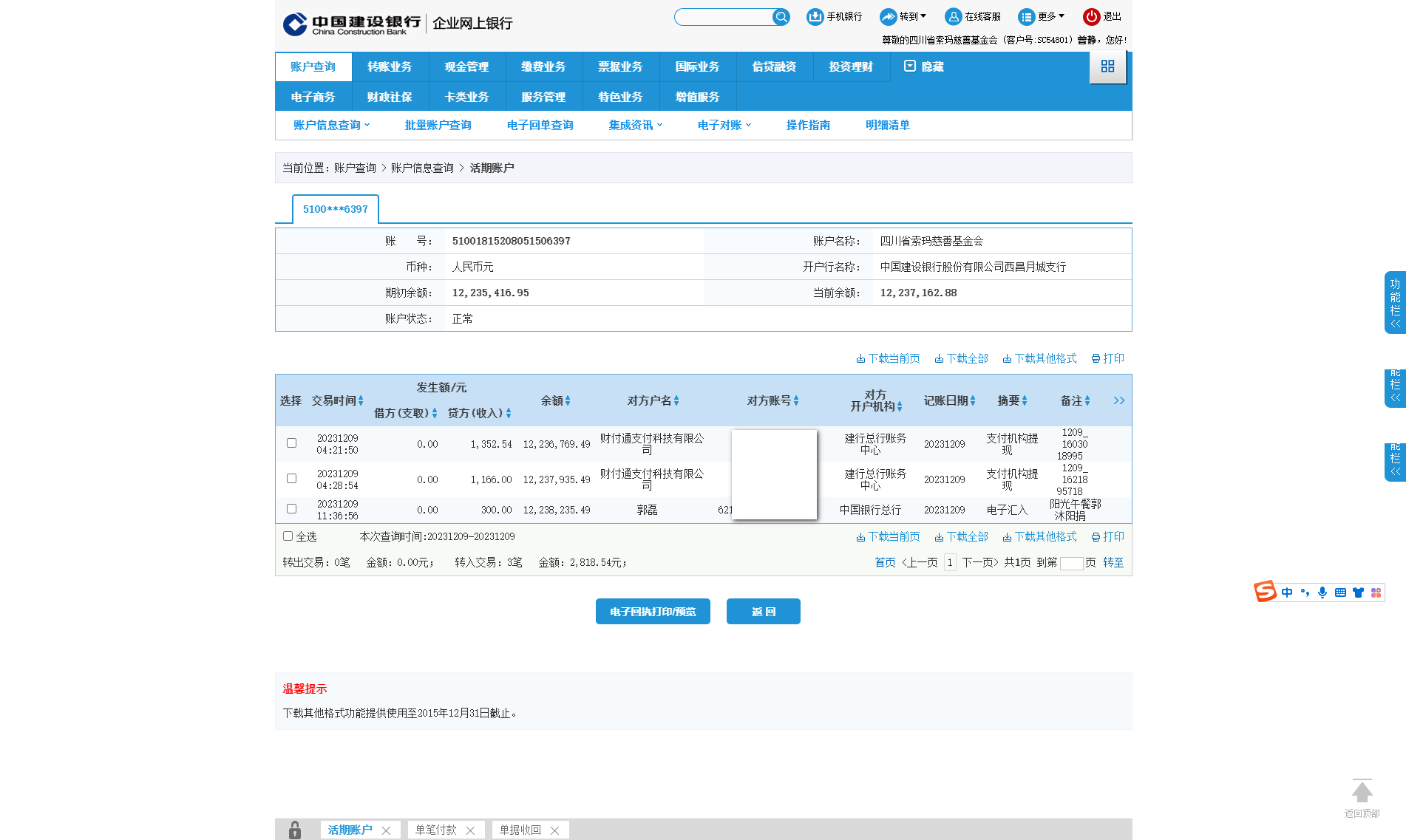
Task: Check the 11:36:56 transaction row checkbox
Action: [291, 509]
